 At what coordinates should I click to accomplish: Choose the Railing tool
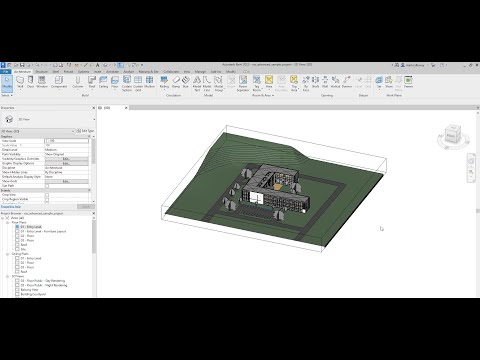point(164,82)
